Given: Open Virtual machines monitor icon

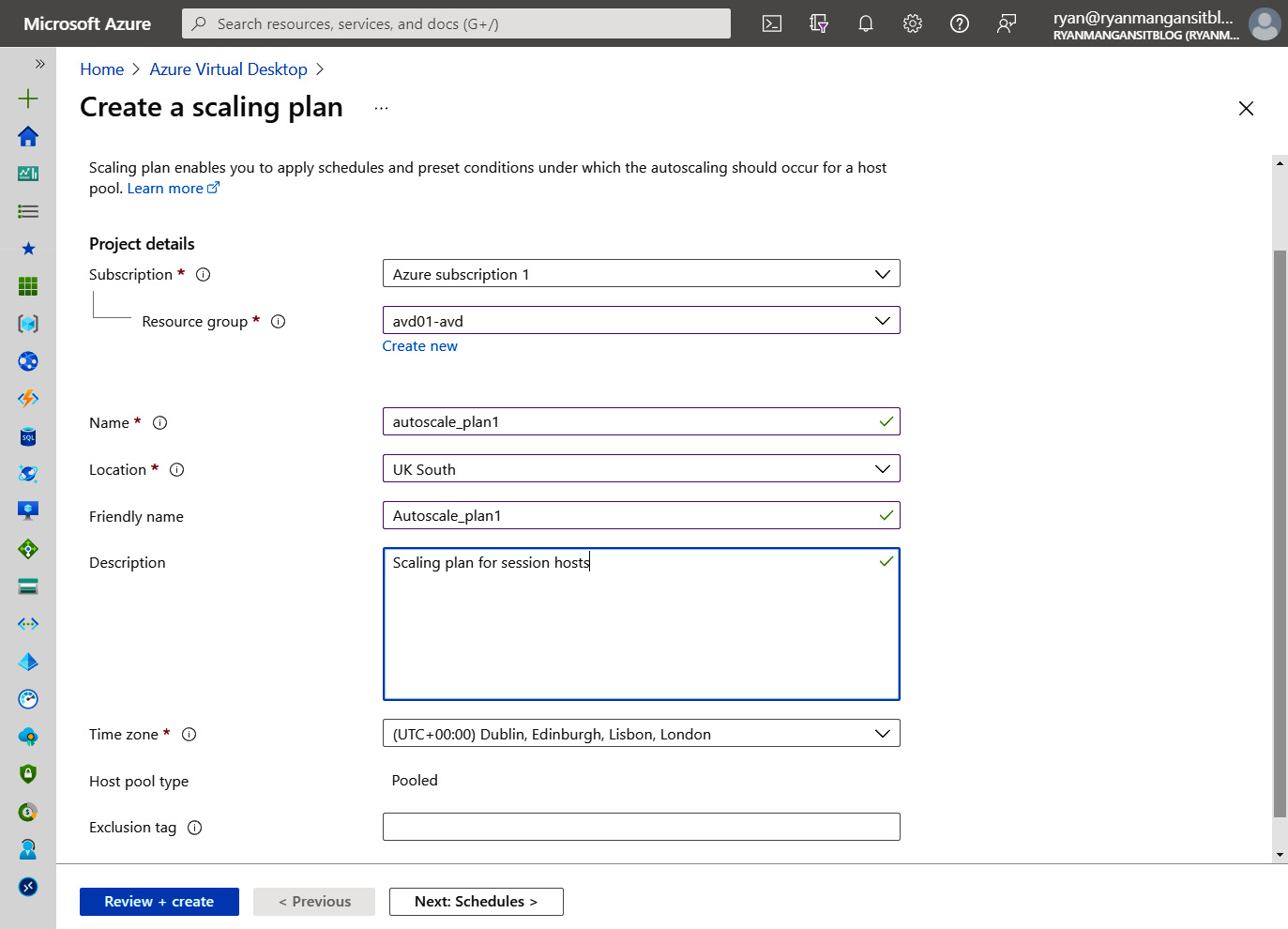Looking at the screenshot, I should [x=28, y=511].
